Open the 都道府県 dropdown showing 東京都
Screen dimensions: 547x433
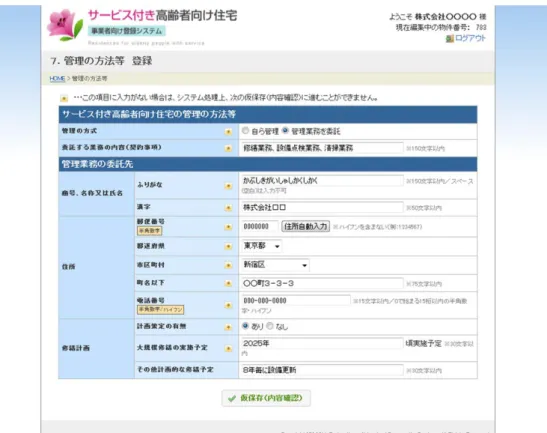(x=262, y=246)
